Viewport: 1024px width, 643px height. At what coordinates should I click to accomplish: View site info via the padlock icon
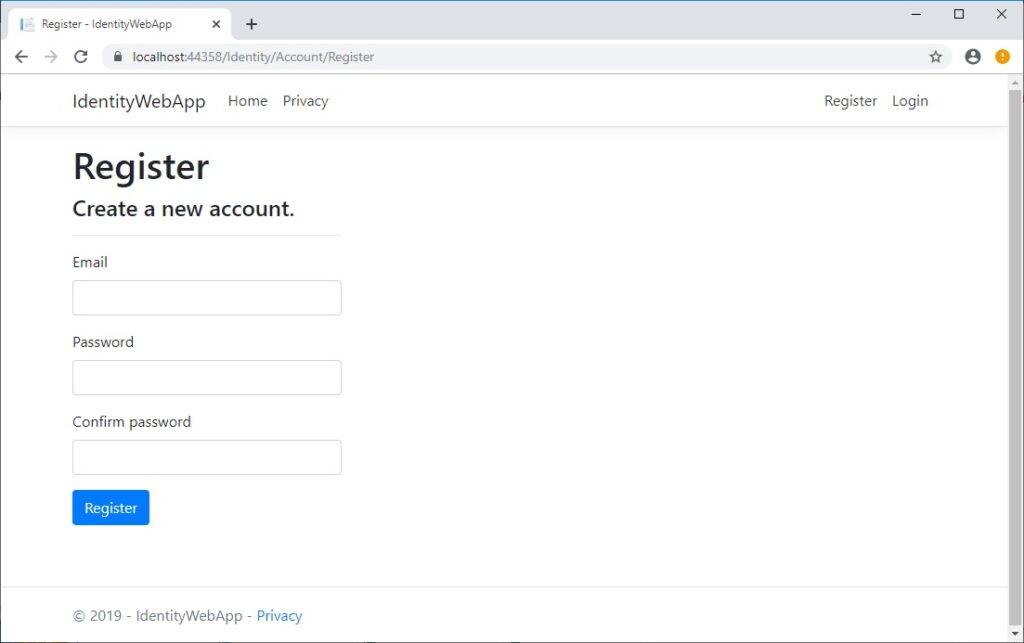[x=118, y=57]
